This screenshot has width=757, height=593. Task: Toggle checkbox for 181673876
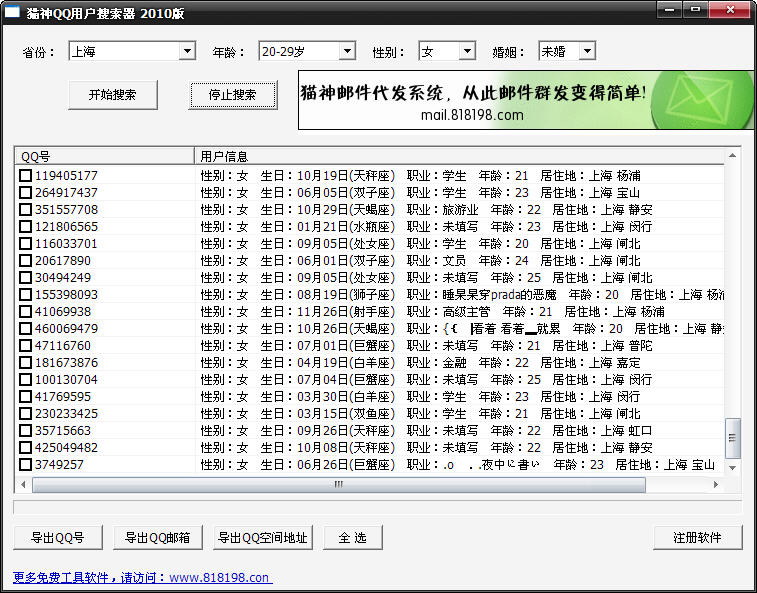(x=26, y=363)
